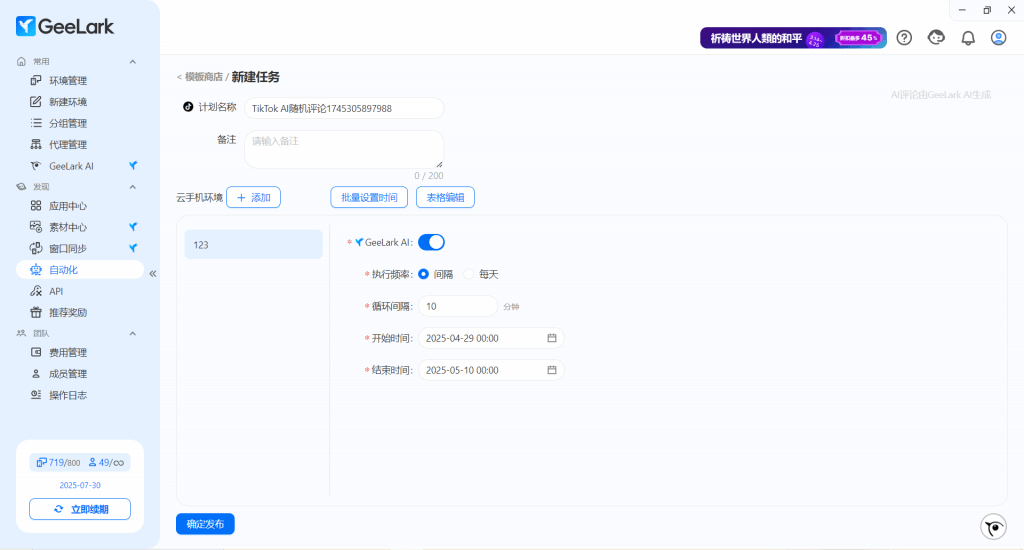The height and width of the screenshot is (550, 1024).
Task: Click 模板商店 breadcrumb link
Action: [x=203, y=77]
